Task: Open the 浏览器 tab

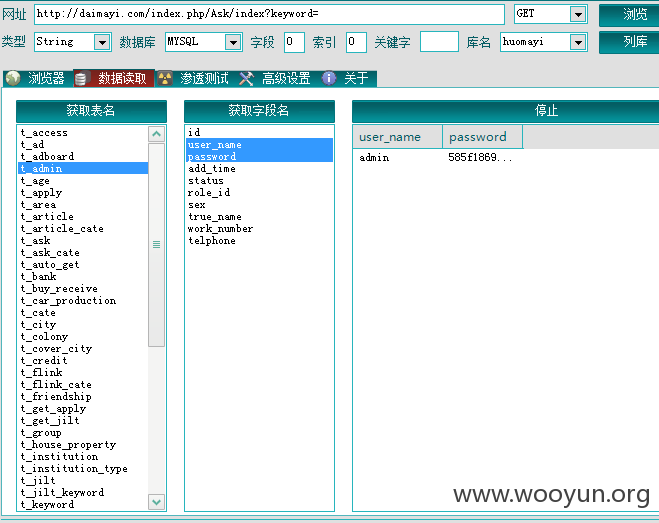Action: pyautogui.click(x=38, y=78)
